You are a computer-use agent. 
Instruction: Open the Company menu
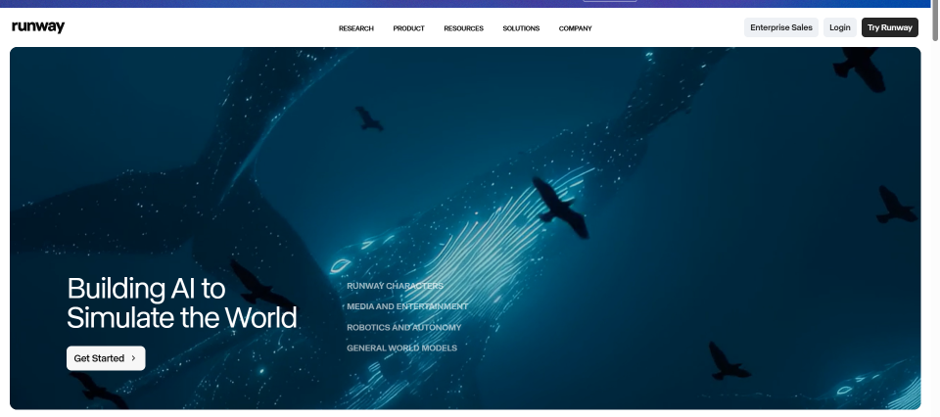pyautogui.click(x=575, y=29)
